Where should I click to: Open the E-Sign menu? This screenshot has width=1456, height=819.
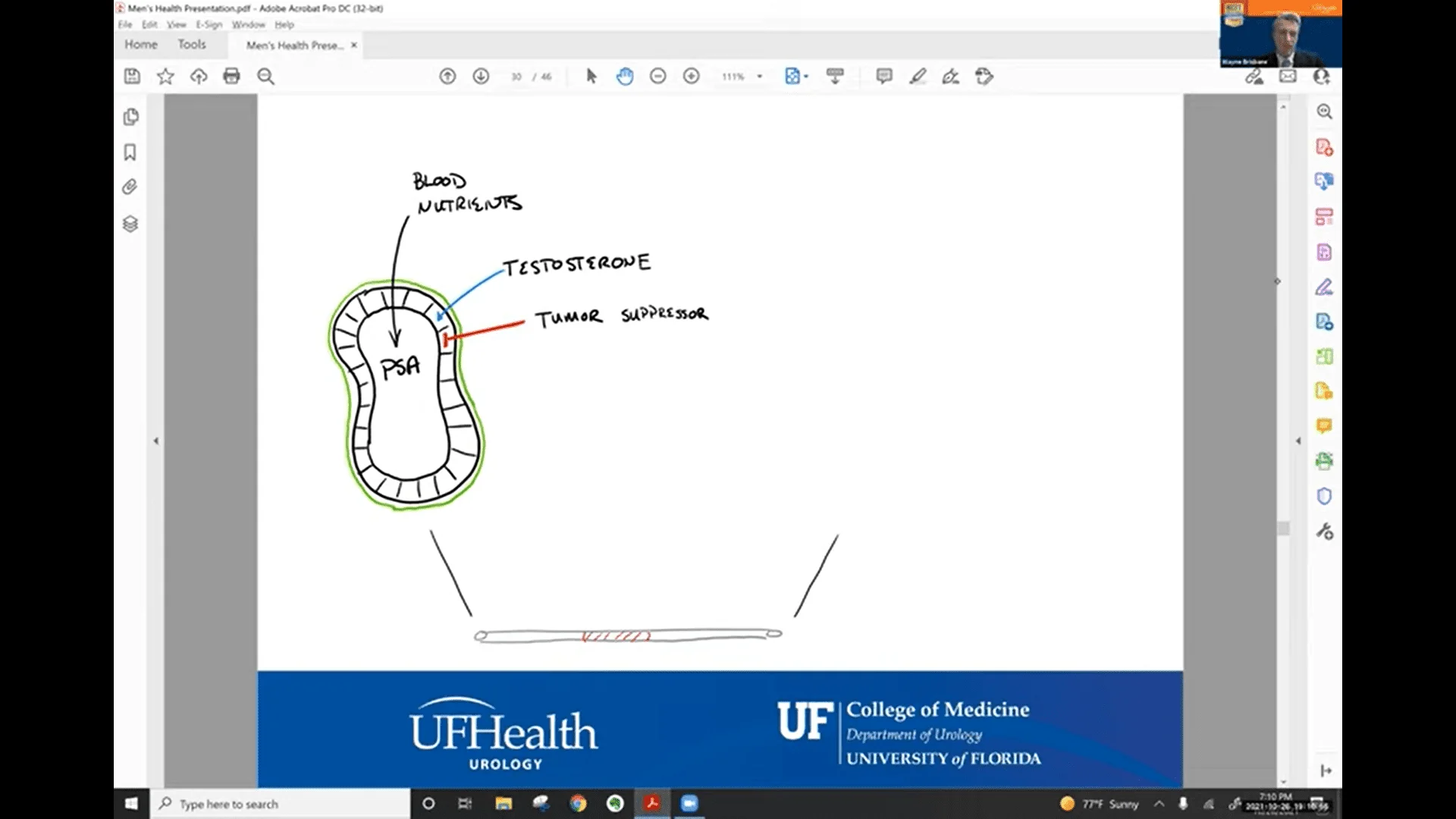coord(209,24)
